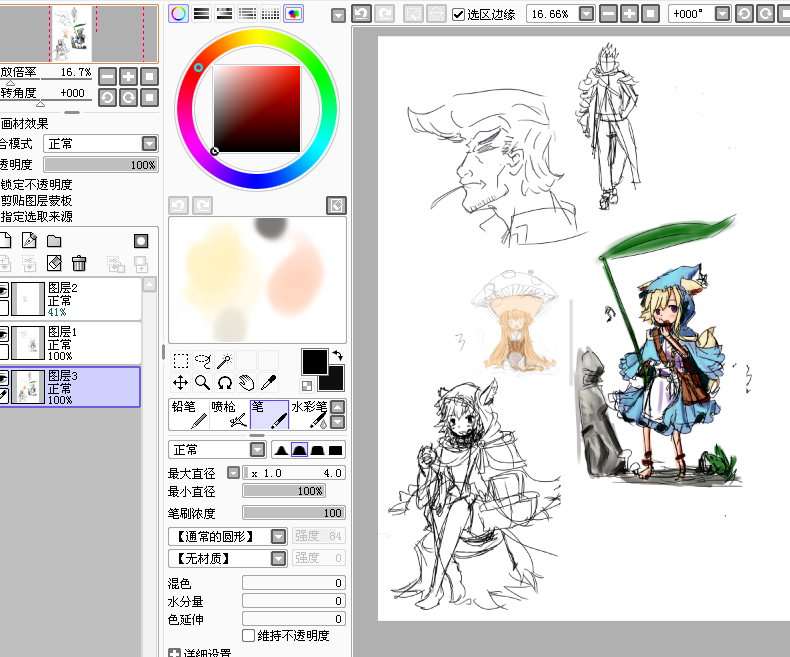Delete layer with trash can icon
The width and height of the screenshot is (790, 657).
(79, 263)
